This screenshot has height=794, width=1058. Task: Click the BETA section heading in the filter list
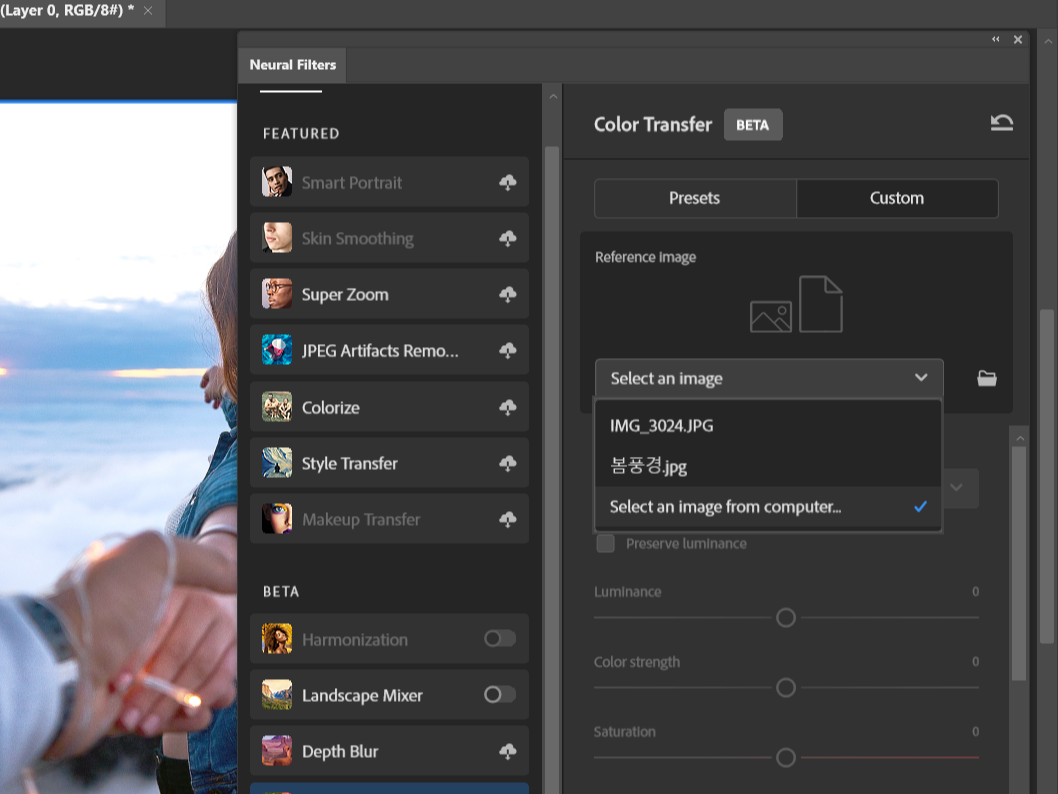coord(281,592)
